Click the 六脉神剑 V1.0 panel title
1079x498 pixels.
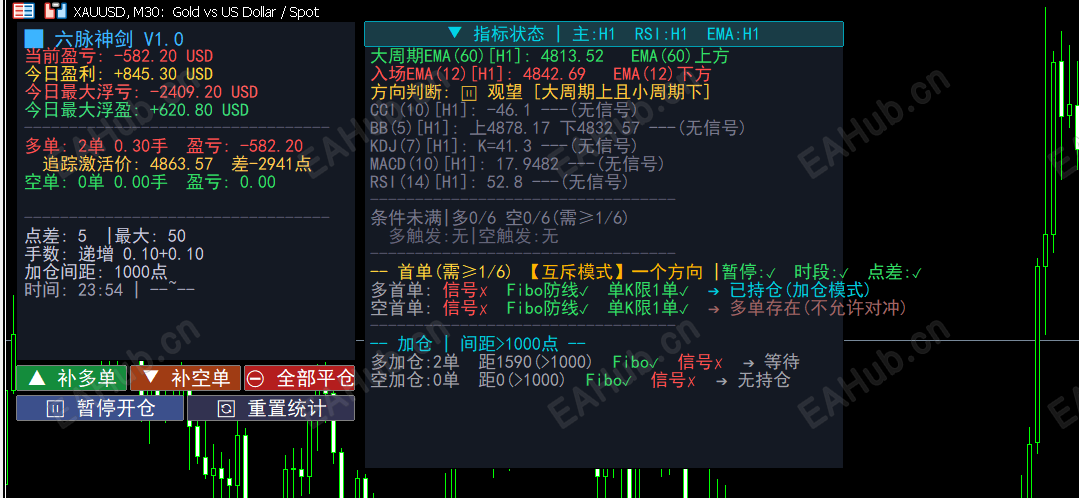(x=105, y=39)
